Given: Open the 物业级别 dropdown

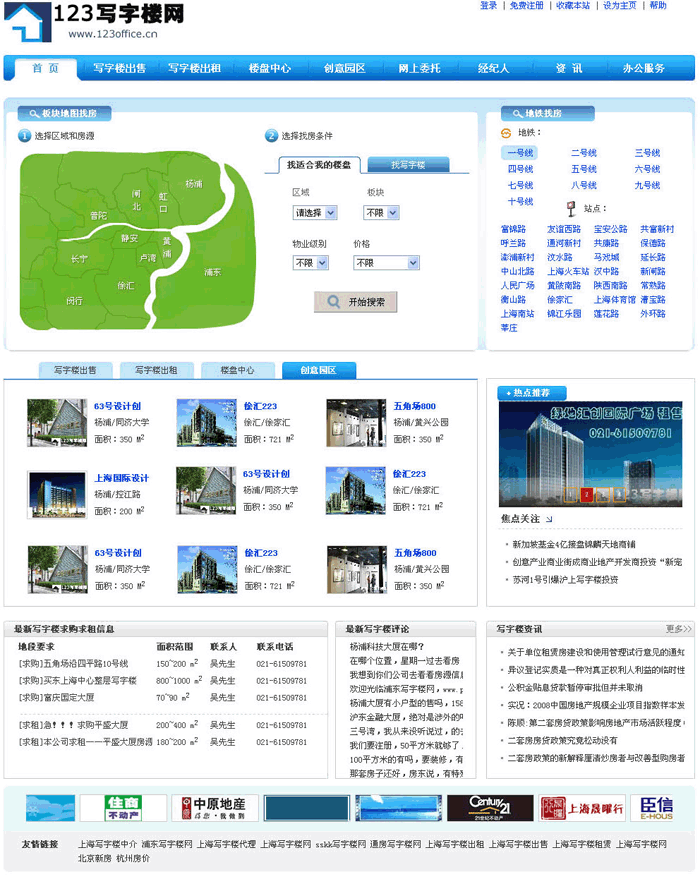Looking at the screenshot, I should coord(309,263).
